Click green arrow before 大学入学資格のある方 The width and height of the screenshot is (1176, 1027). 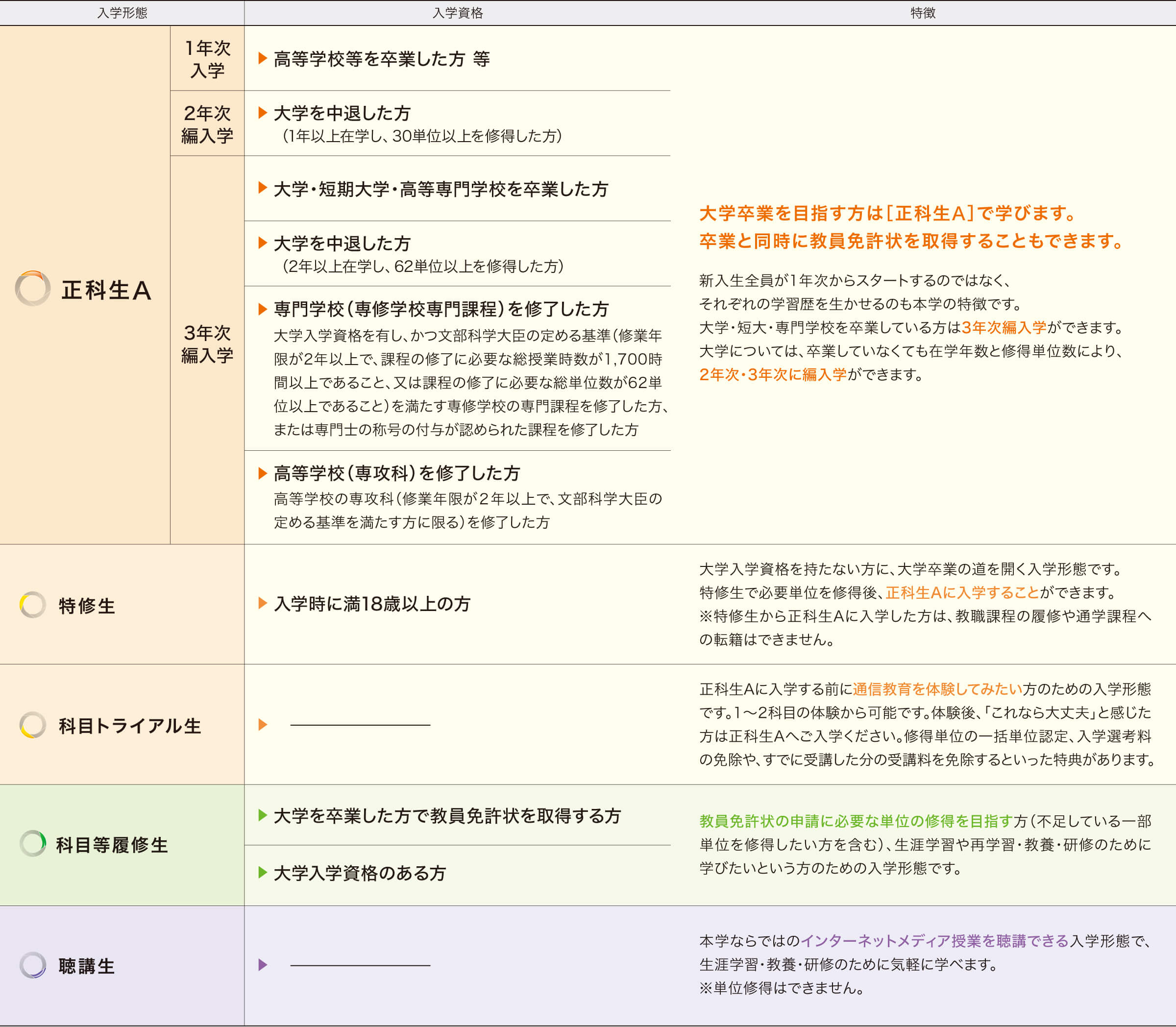click(263, 872)
